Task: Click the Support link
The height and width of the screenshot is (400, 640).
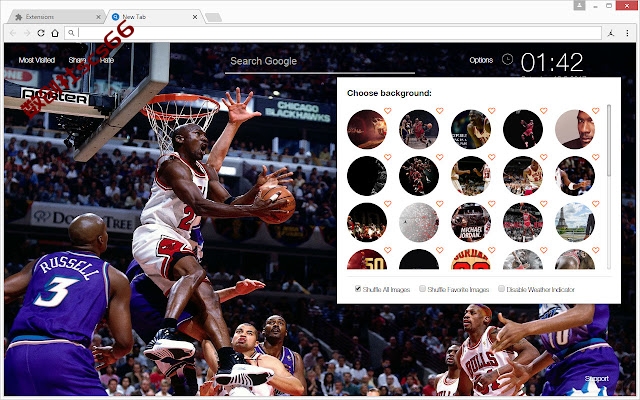Action: tap(596, 378)
